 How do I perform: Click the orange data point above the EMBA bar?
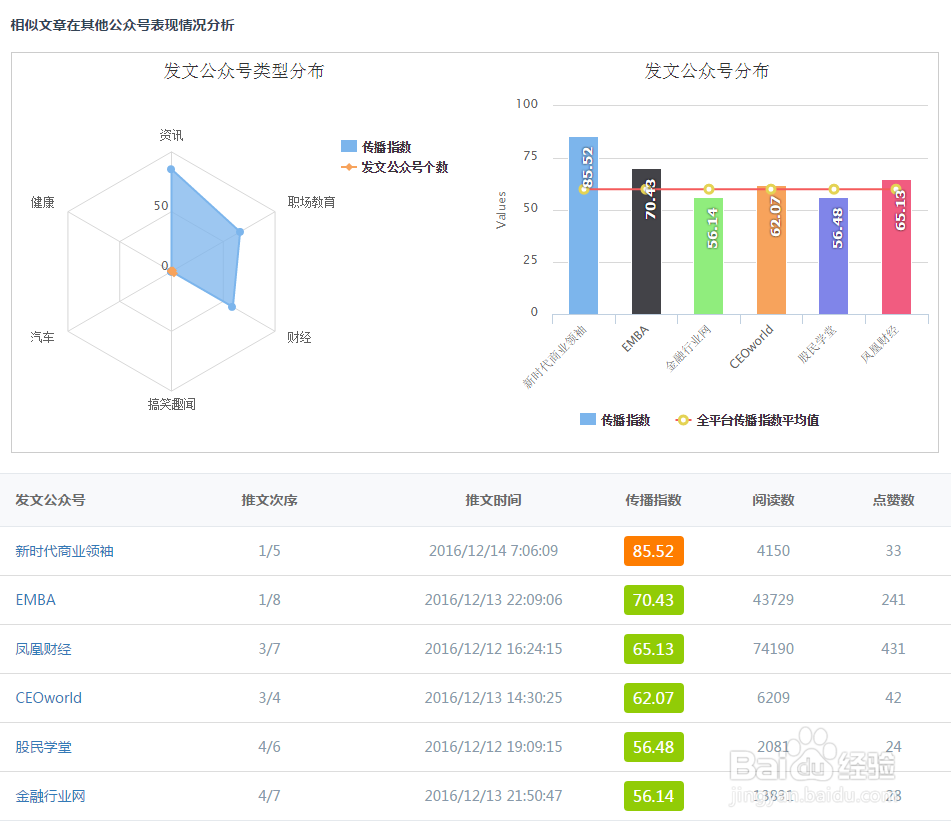pyautogui.click(x=646, y=188)
